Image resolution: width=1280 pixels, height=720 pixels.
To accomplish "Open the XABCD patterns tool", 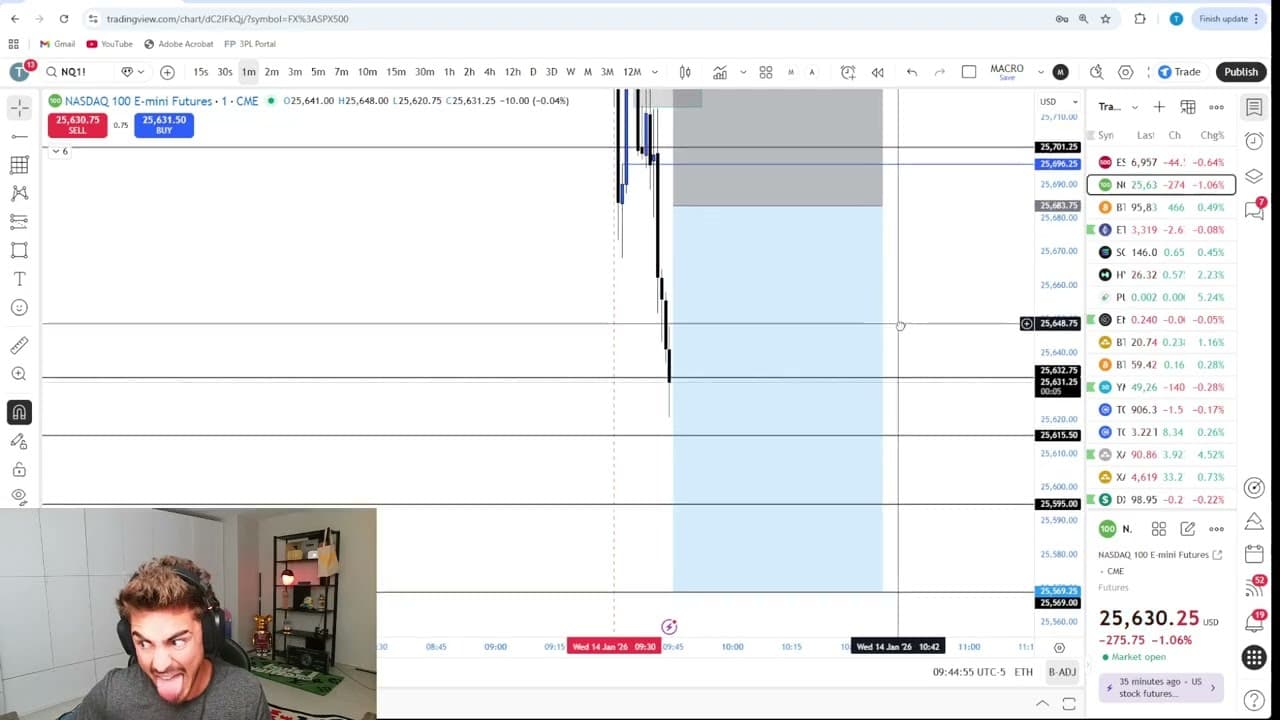I will click(19, 193).
